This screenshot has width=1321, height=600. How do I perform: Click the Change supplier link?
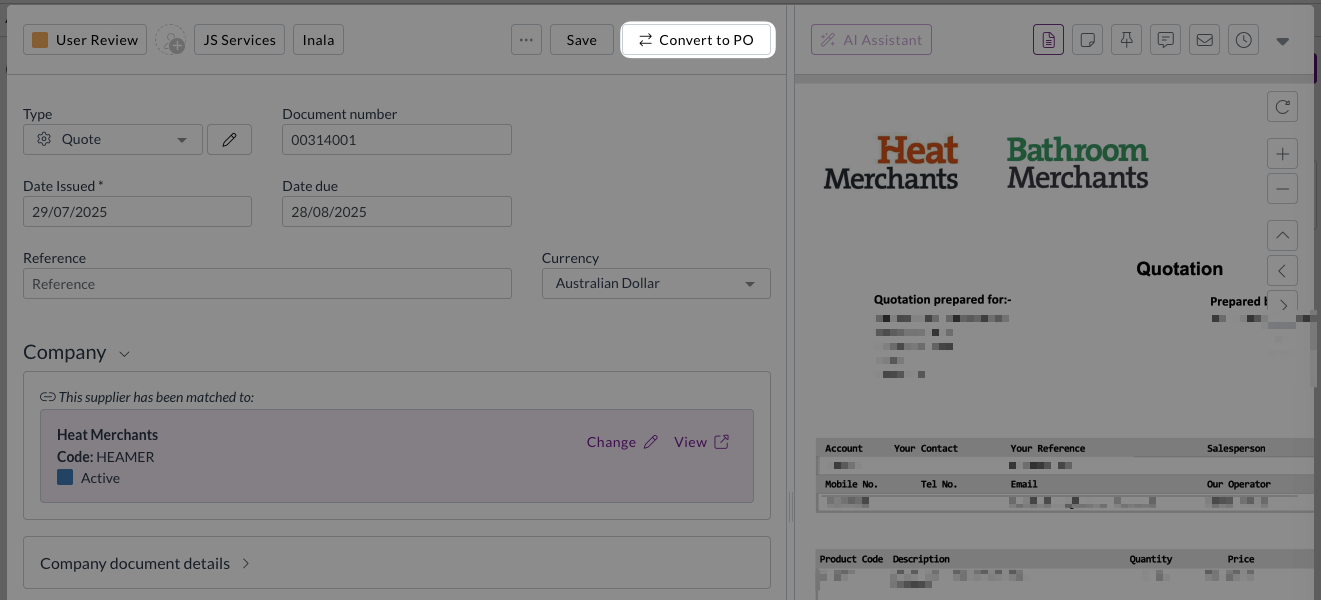622,442
